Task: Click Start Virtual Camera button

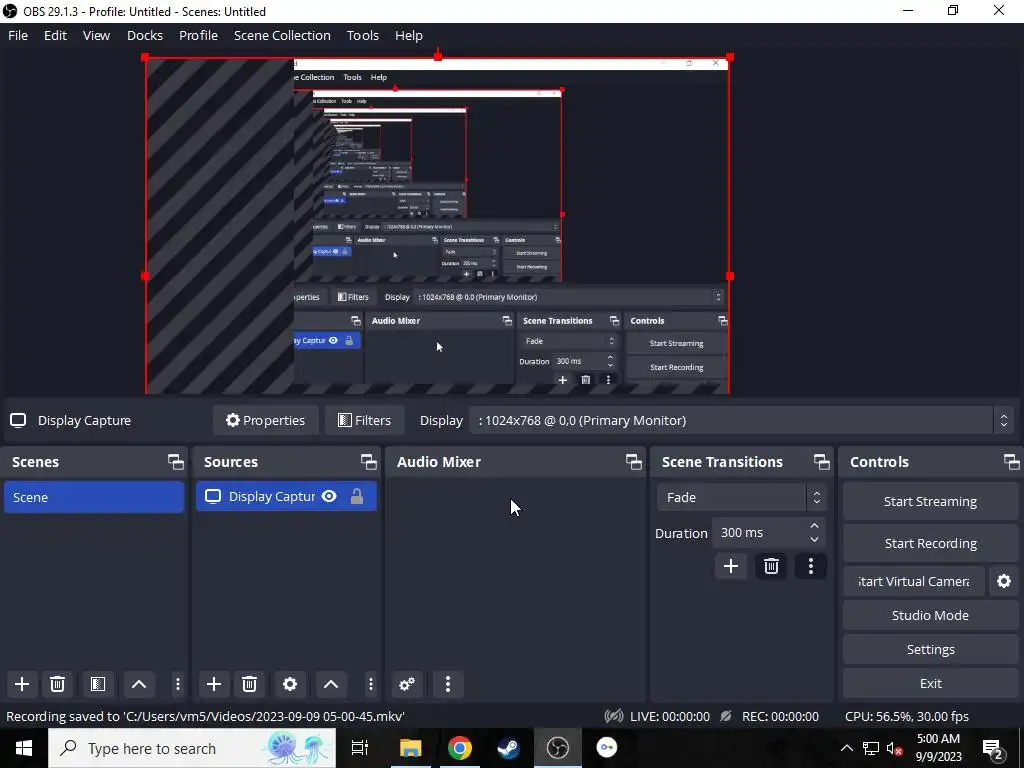Action: point(913,581)
